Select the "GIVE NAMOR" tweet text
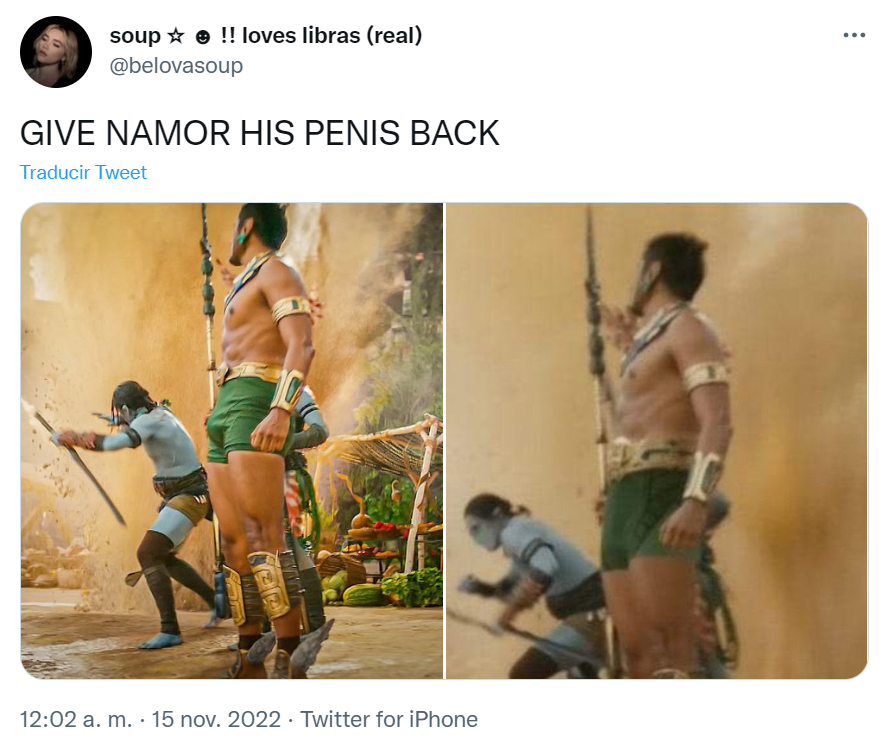Image resolution: width=892 pixels, height=755 pixels. [x=259, y=133]
